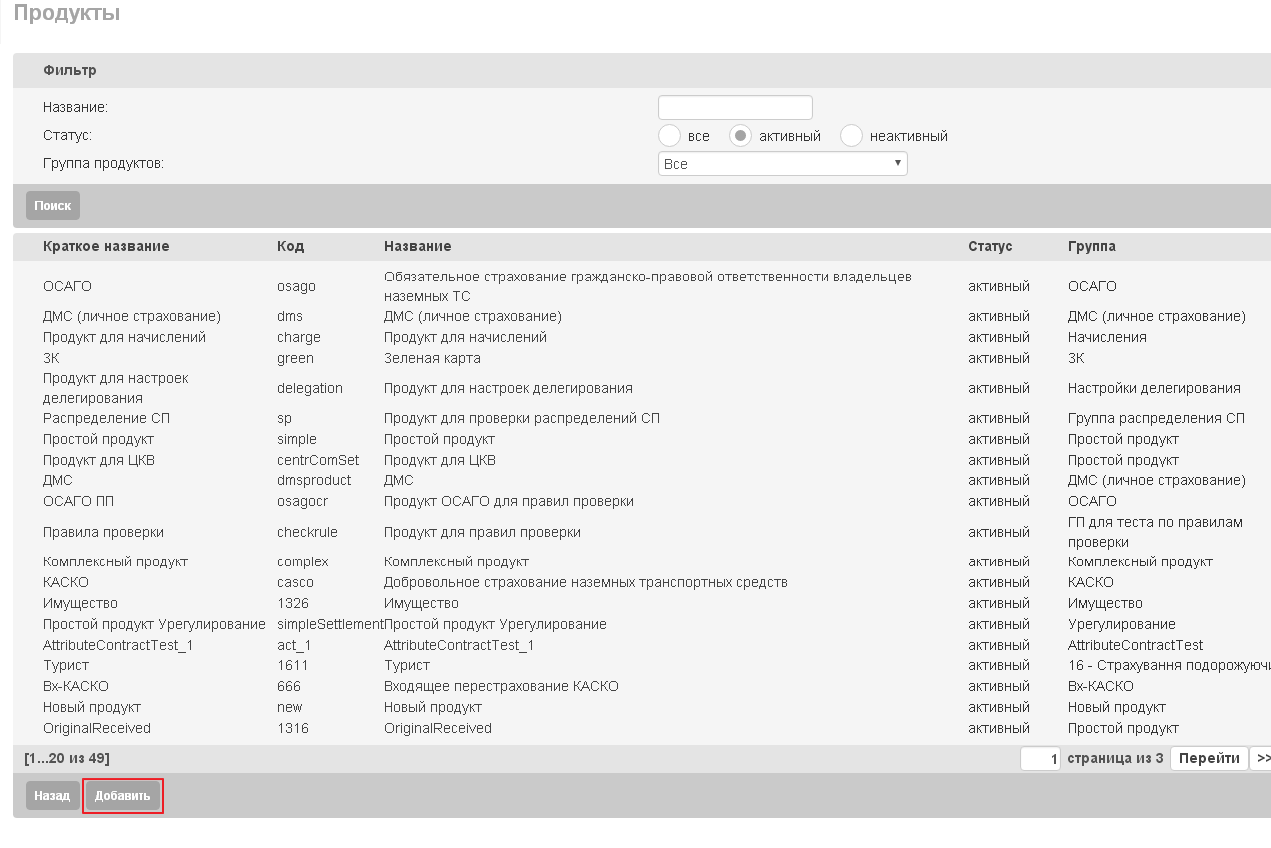Sort by 'Краткое название' column header
The height and width of the screenshot is (848, 1271).
106,246
